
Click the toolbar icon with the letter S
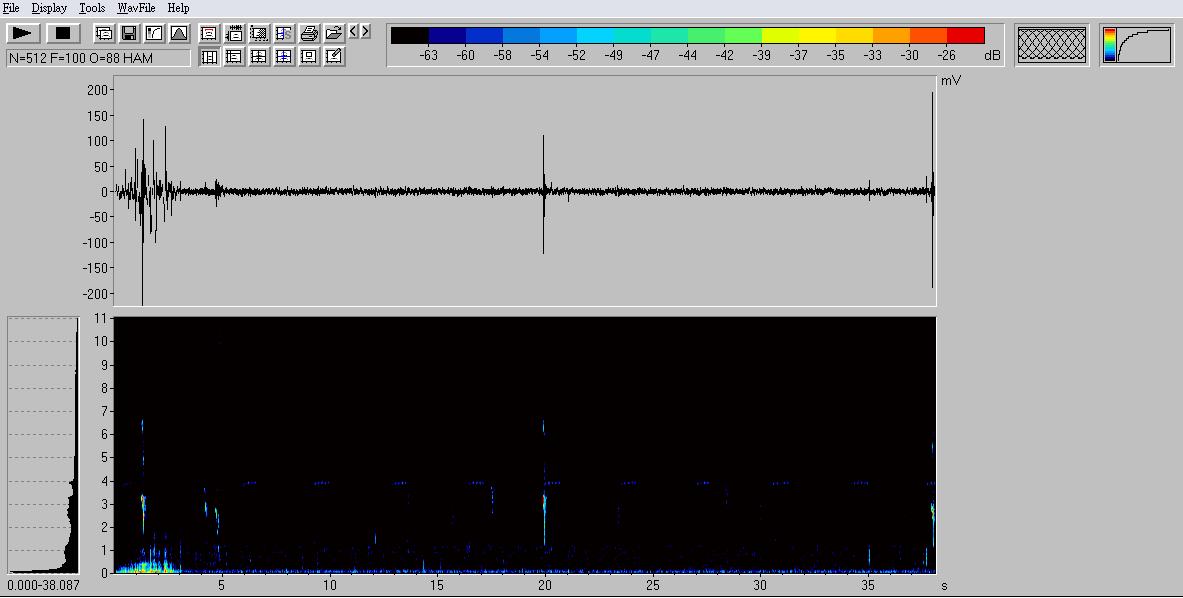click(284, 33)
